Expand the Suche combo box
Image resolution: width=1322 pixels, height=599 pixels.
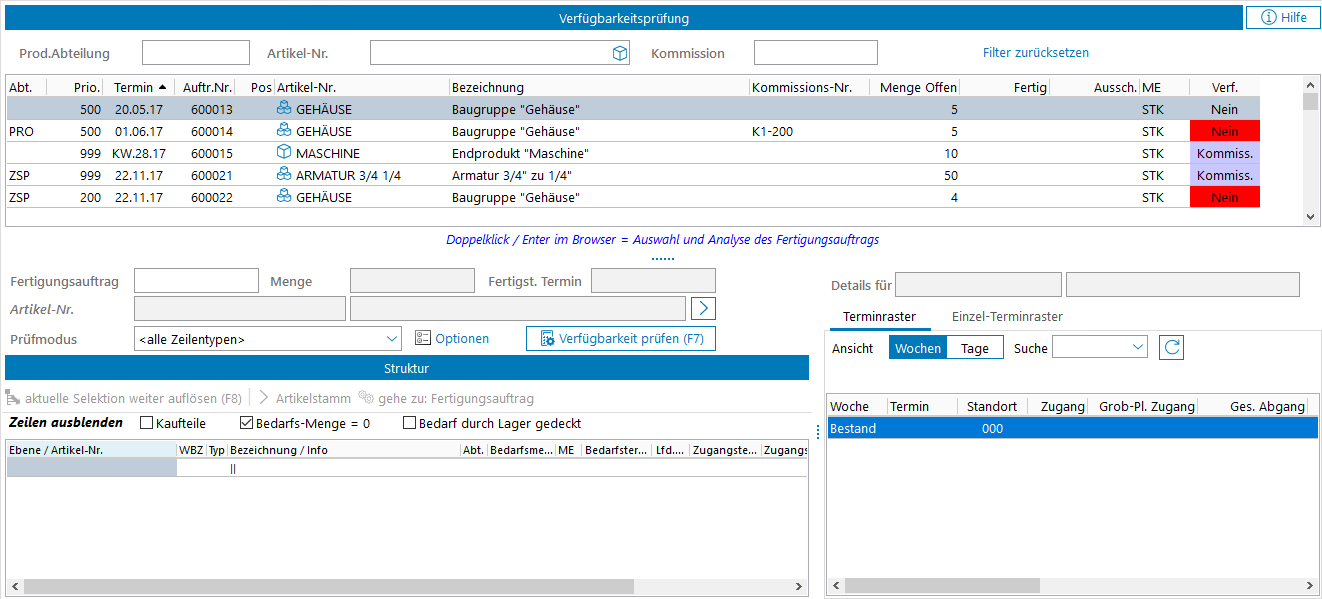[x=1137, y=347]
